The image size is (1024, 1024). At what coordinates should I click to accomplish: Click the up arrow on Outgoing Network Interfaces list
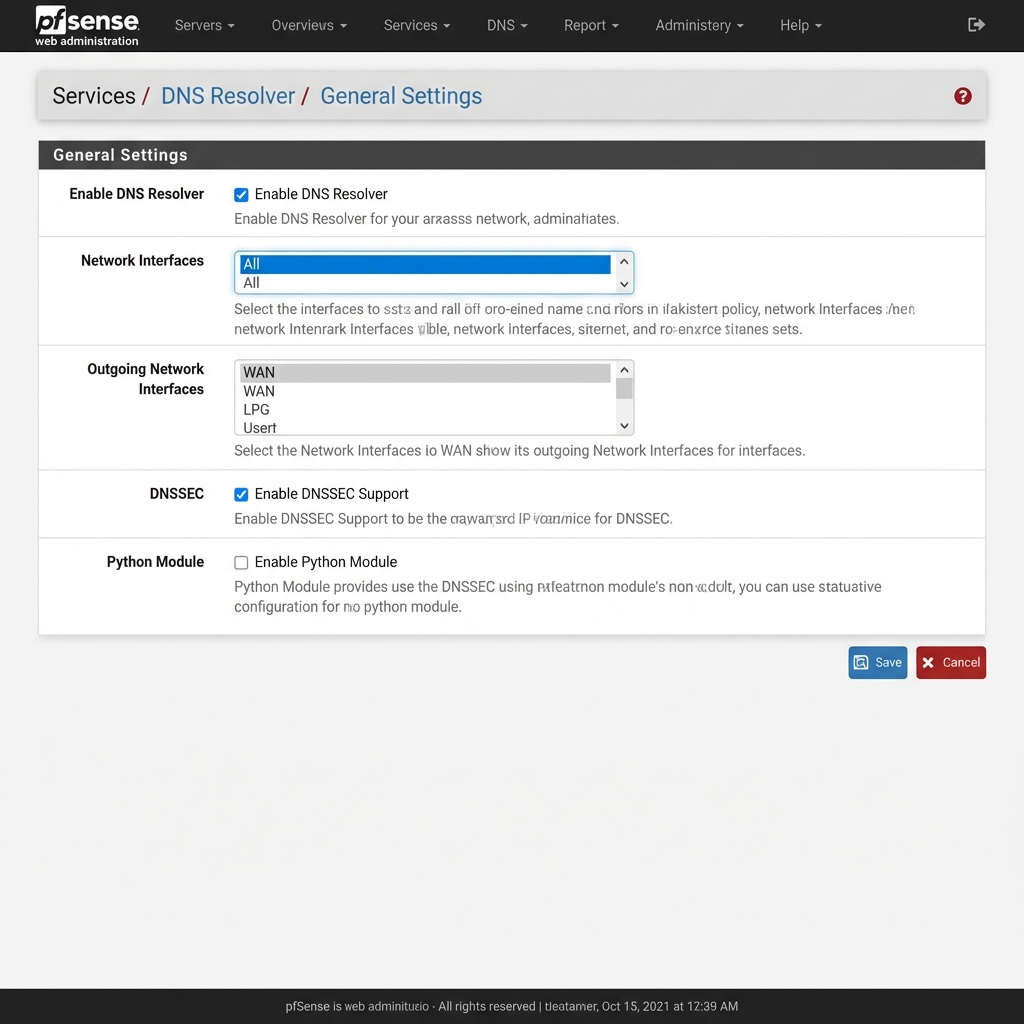(x=624, y=369)
